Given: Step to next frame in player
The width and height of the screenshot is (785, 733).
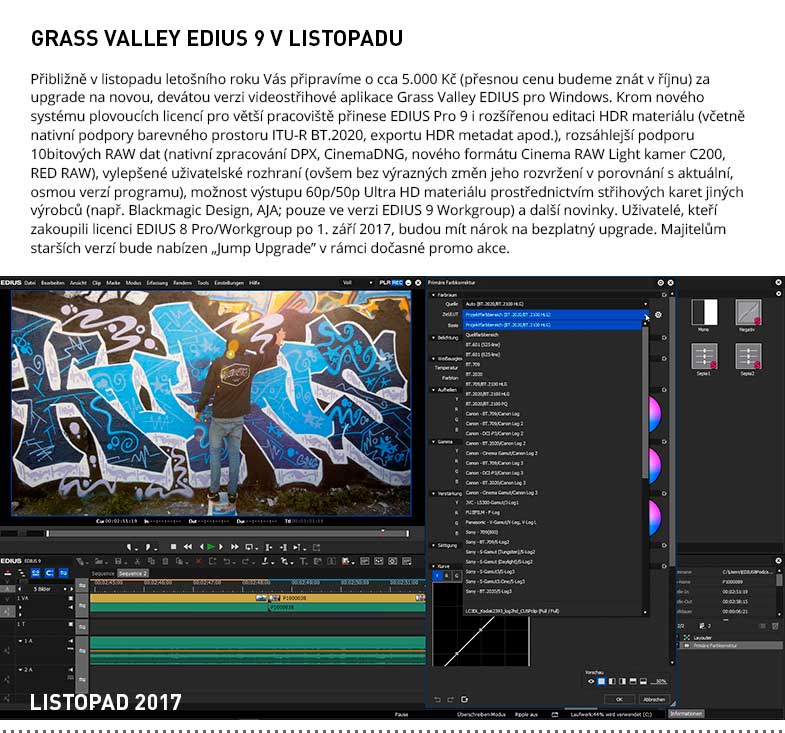Looking at the screenshot, I should (221, 547).
